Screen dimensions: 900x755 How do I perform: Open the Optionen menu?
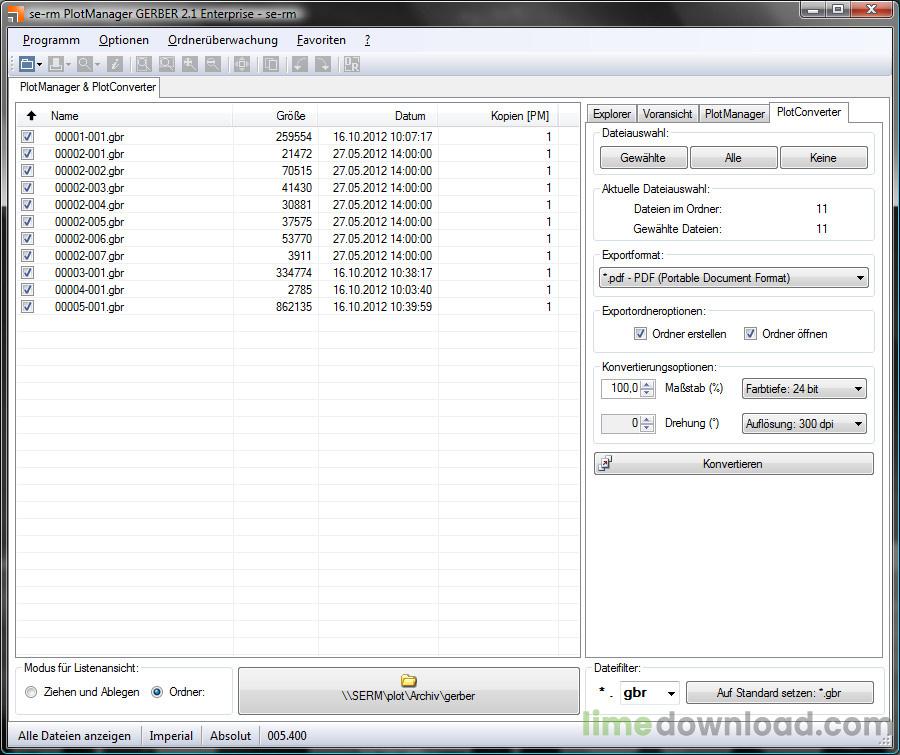124,40
